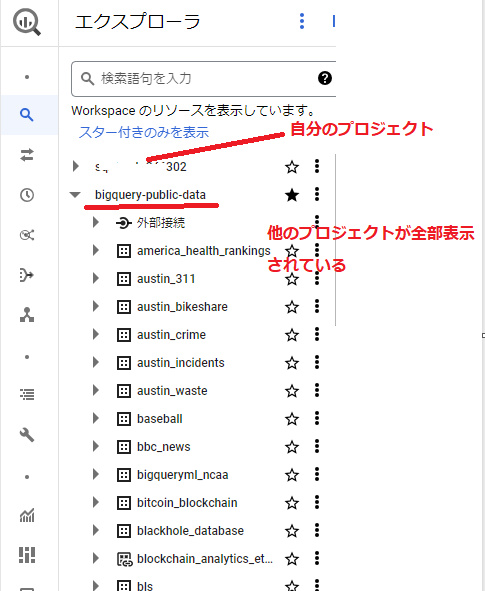Star the austin_bikeshare dataset
This screenshot has width=485, height=591.
(292, 307)
